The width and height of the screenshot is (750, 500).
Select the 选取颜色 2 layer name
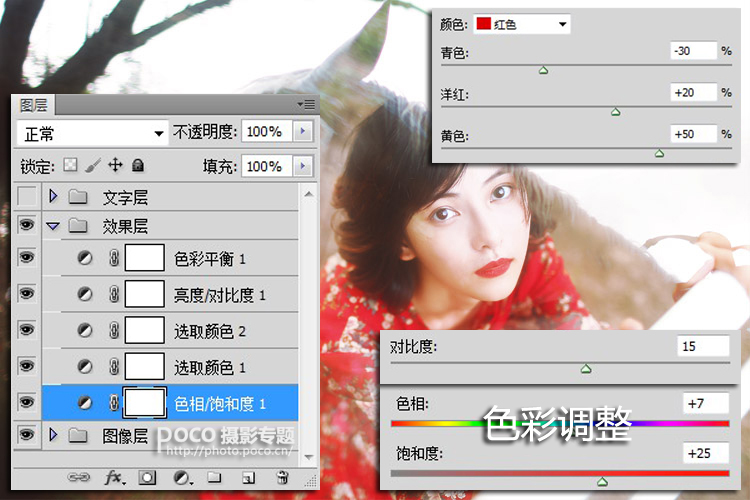click(x=210, y=331)
